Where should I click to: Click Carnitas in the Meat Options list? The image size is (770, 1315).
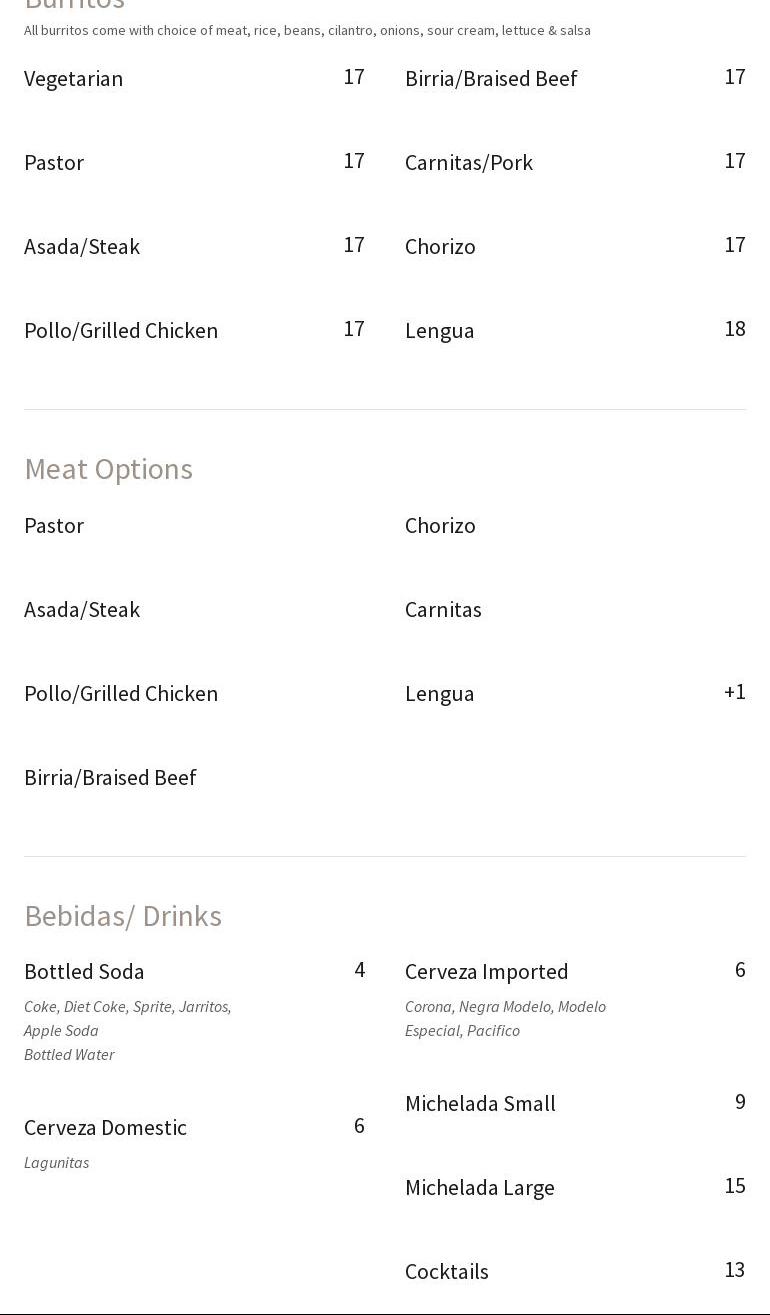(x=443, y=610)
